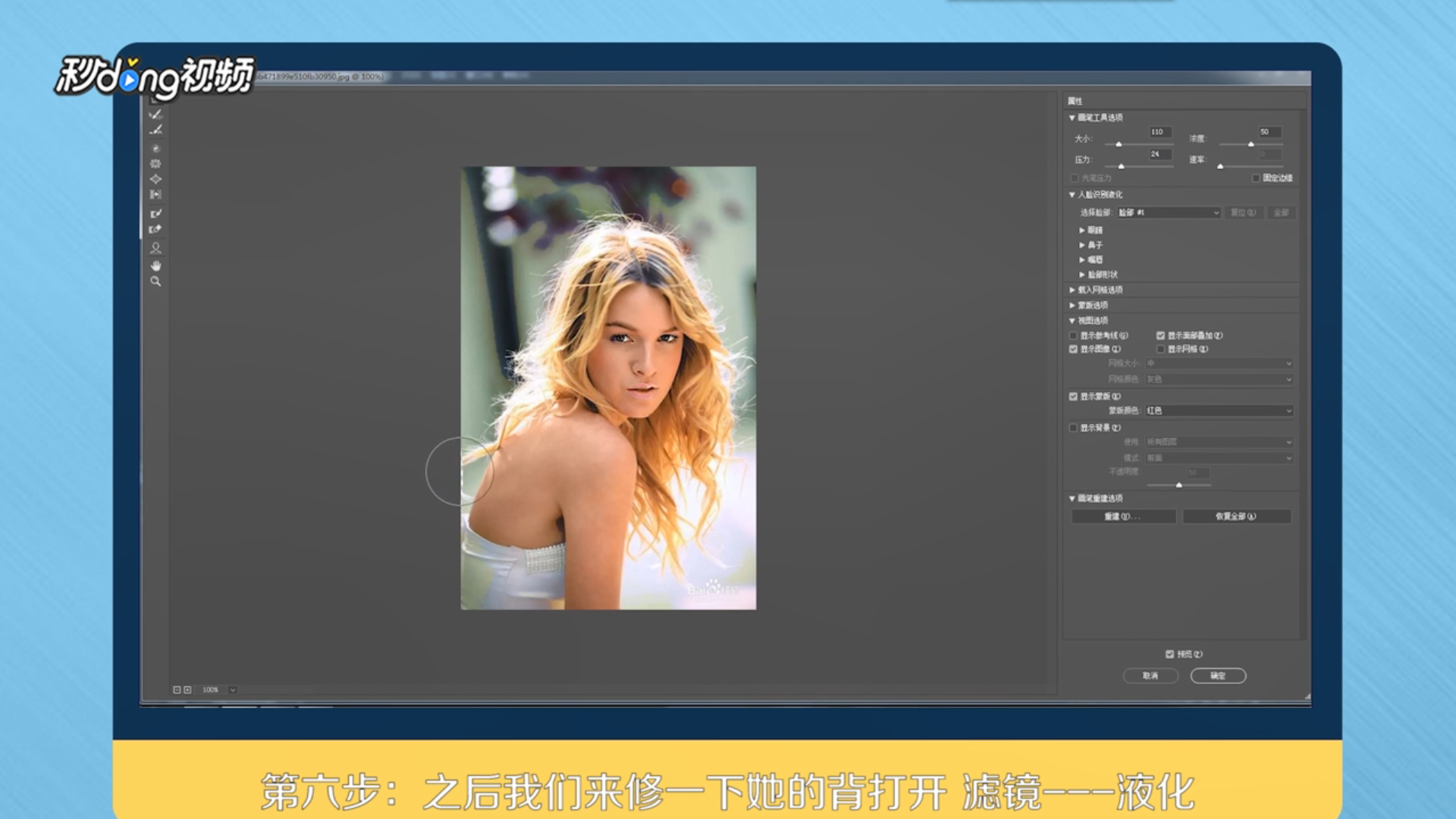Screen dimensions: 1456x819
Task: Select the Zoom magnifier tool
Action: click(x=155, y=281)
